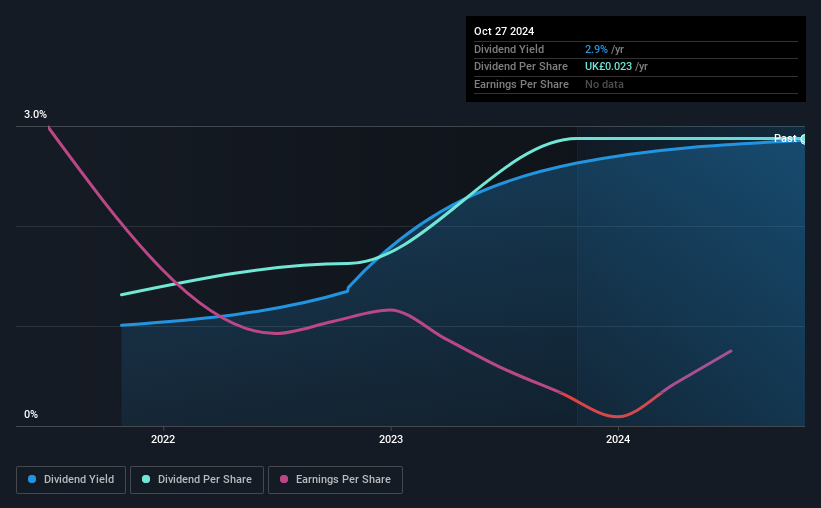Click the Earnings Per Share tooltip row label
The width and height of the screenshot is (821, 508).
point(521,84)
